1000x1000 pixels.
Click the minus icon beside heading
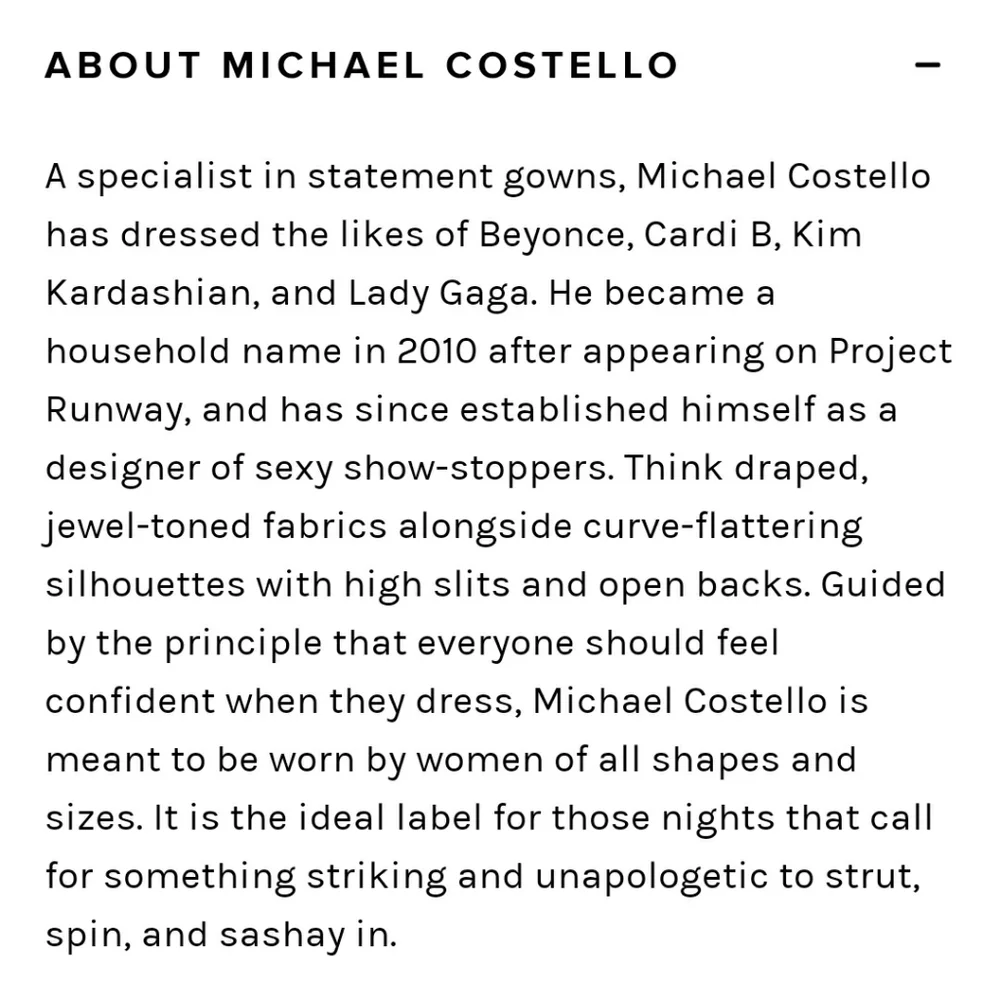928,65
